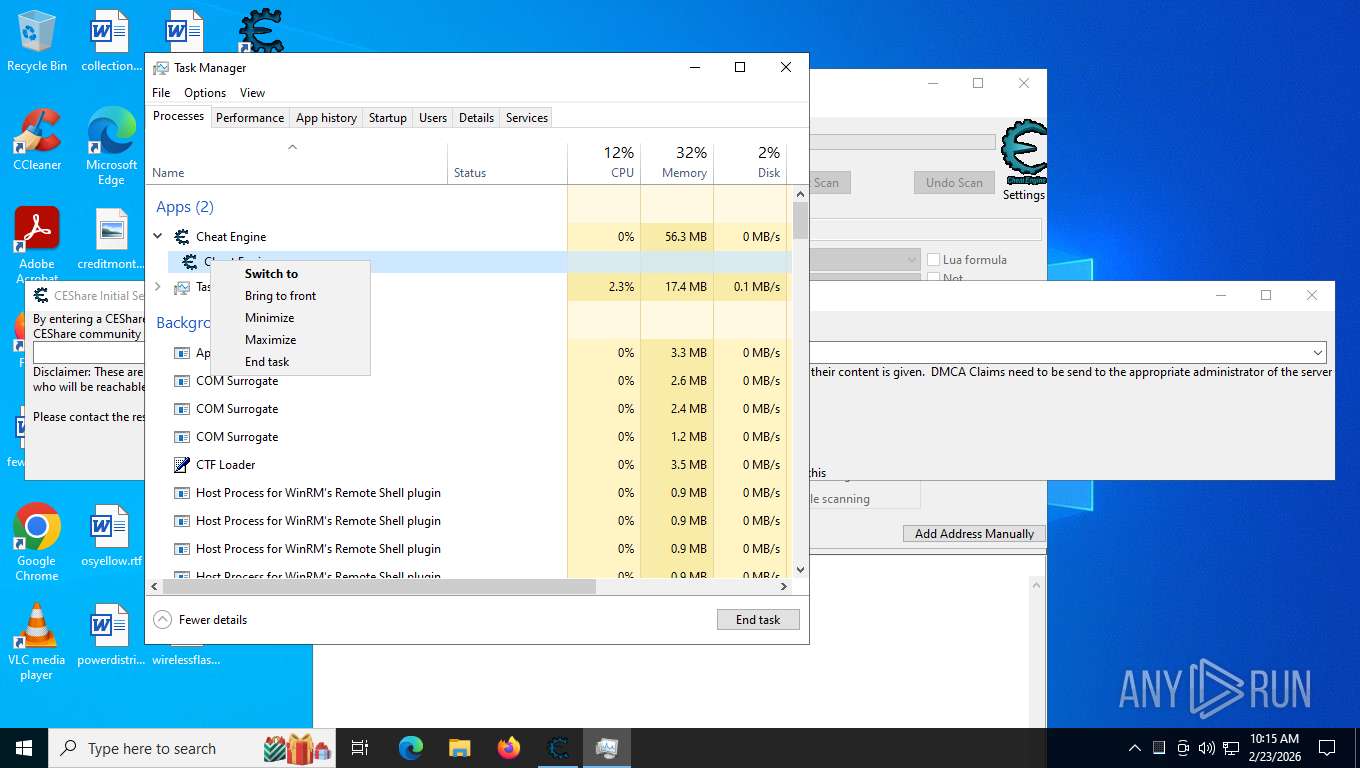Open the Options menu in Task Manager
The height and width of the screenshot is (768, 1360).
coord(205,93)
